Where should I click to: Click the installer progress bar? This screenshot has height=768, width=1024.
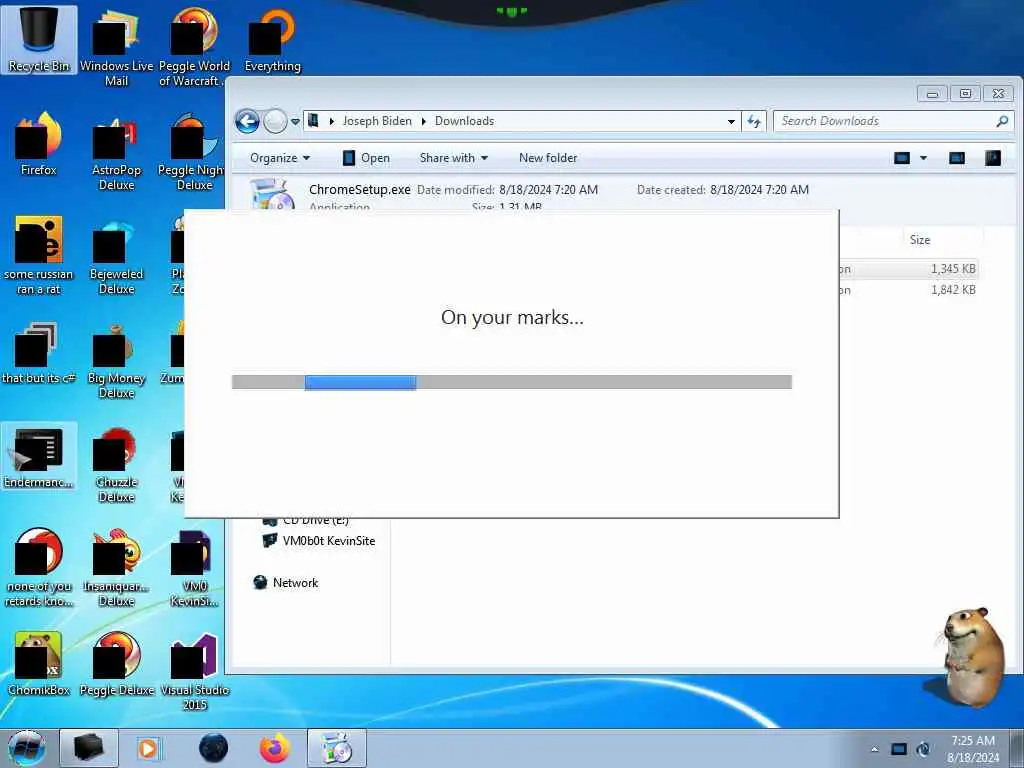(x=512, y=382)
